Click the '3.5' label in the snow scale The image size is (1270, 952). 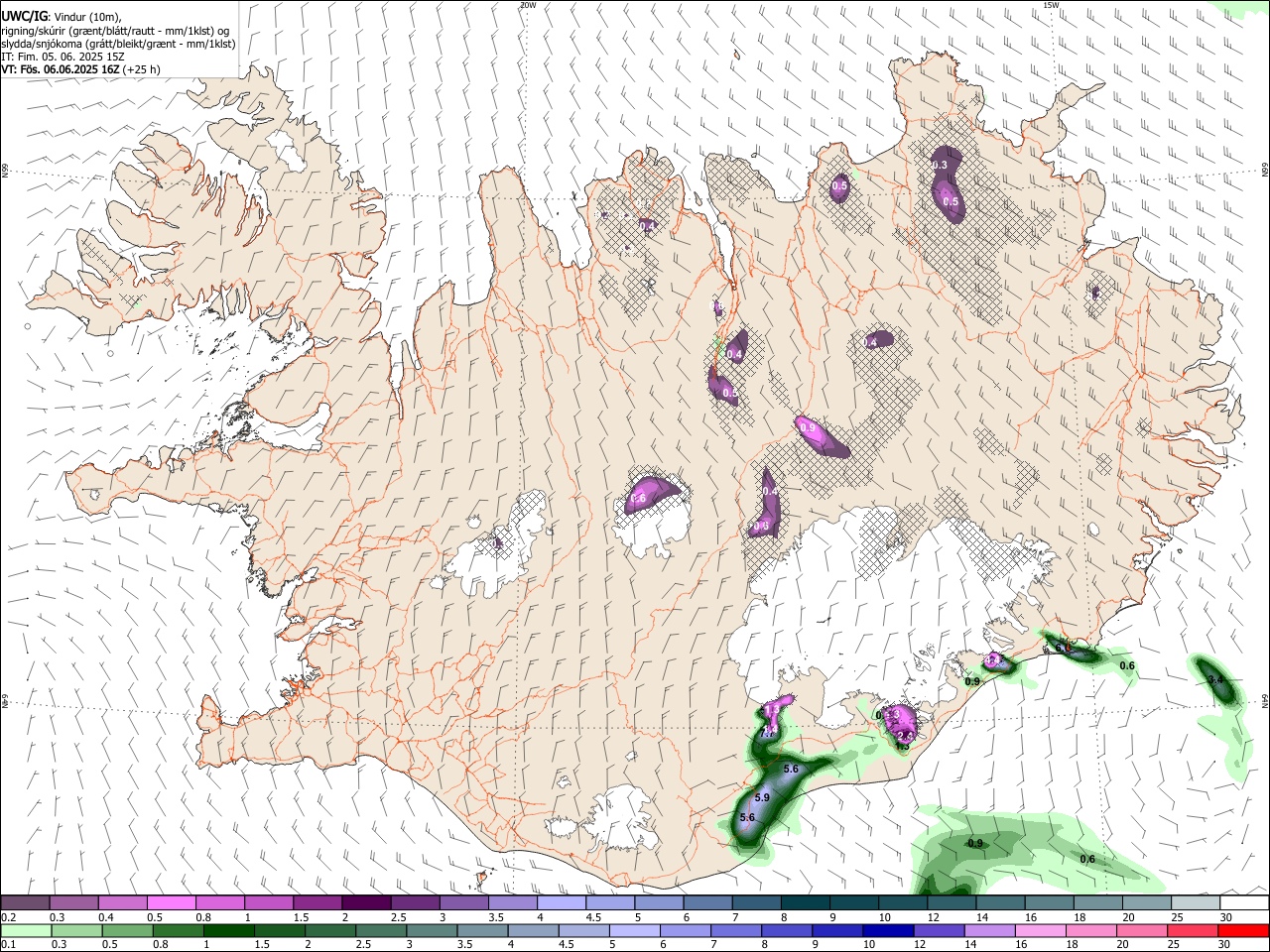494,917
